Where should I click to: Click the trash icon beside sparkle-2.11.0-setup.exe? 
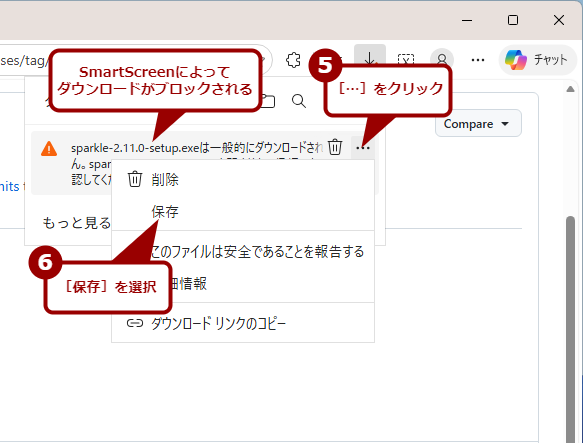click(335, 147)
